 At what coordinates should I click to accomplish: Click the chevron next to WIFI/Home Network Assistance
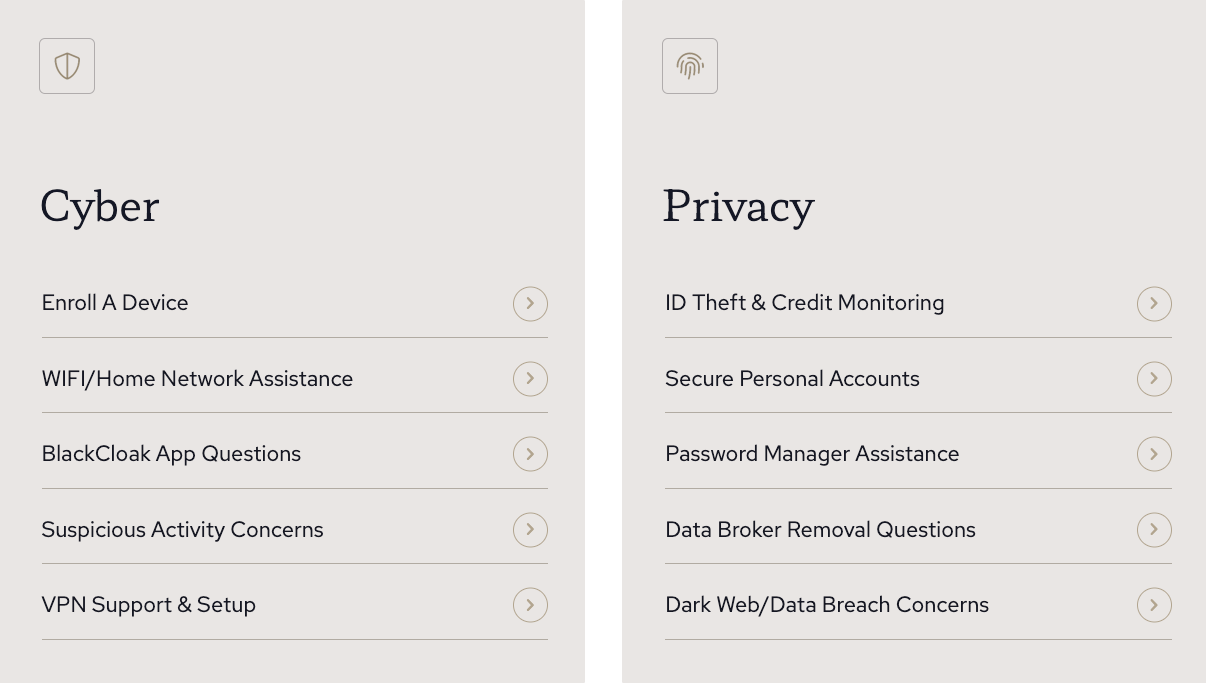pyautogui.click(x=530, y=379)
